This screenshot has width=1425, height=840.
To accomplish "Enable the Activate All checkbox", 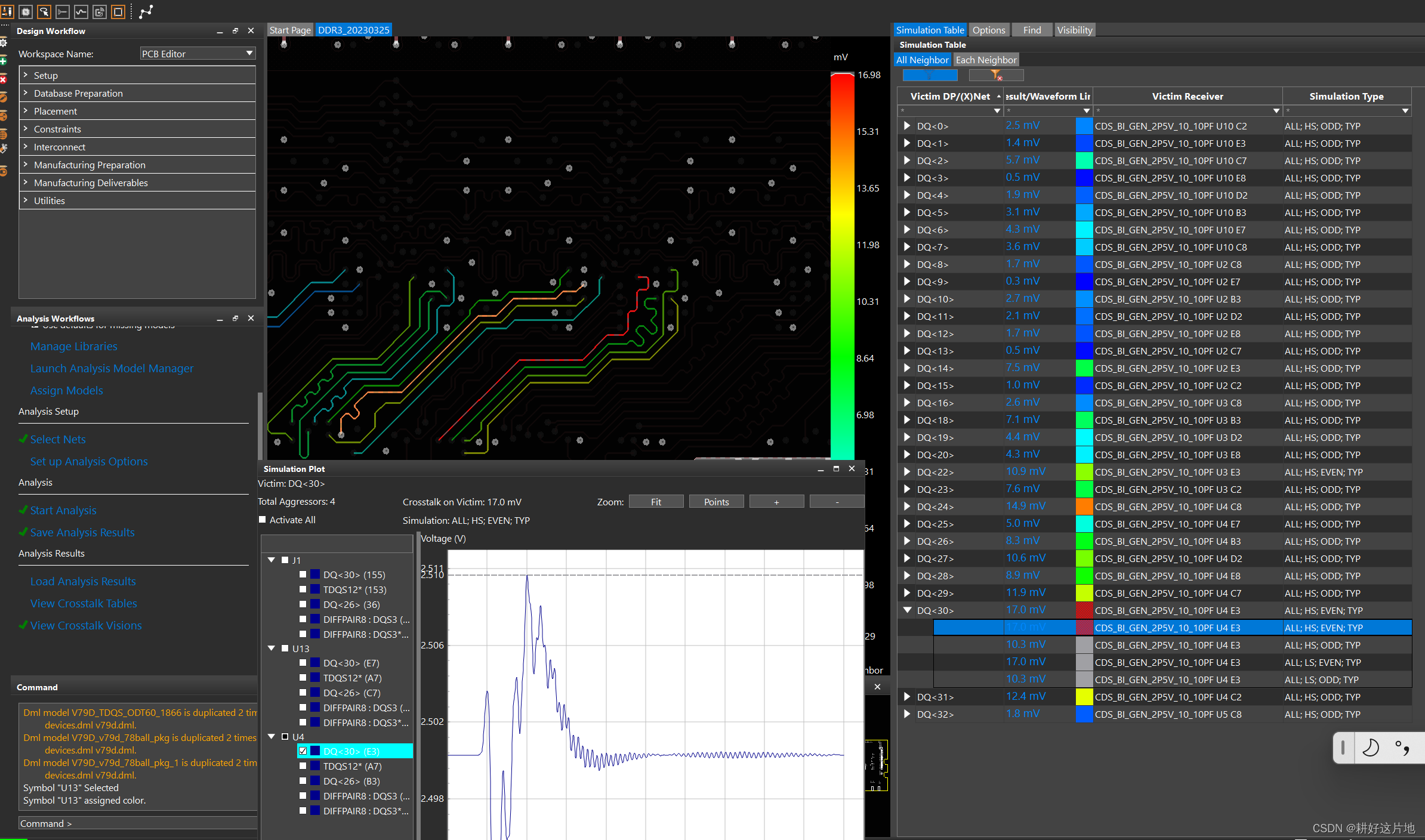I will (263, 520).
